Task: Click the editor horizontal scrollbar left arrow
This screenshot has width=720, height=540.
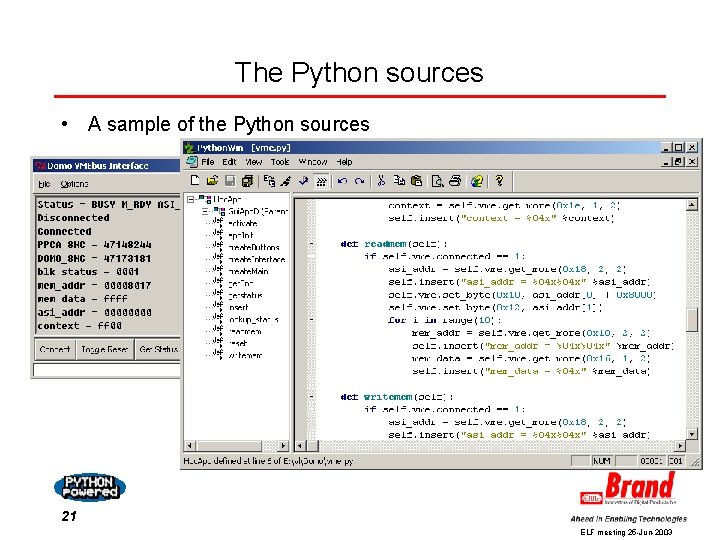Action: pyautogui.click(x=300, y=445)
